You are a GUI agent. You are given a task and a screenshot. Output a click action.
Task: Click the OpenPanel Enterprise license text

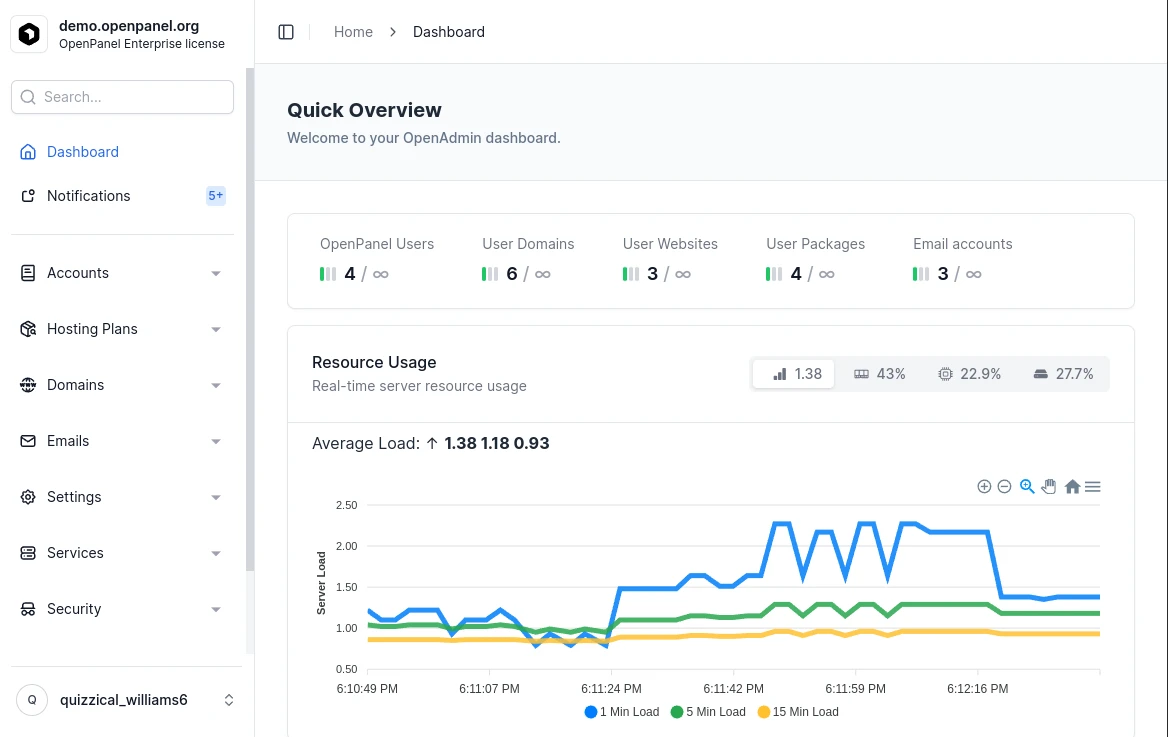142,44
